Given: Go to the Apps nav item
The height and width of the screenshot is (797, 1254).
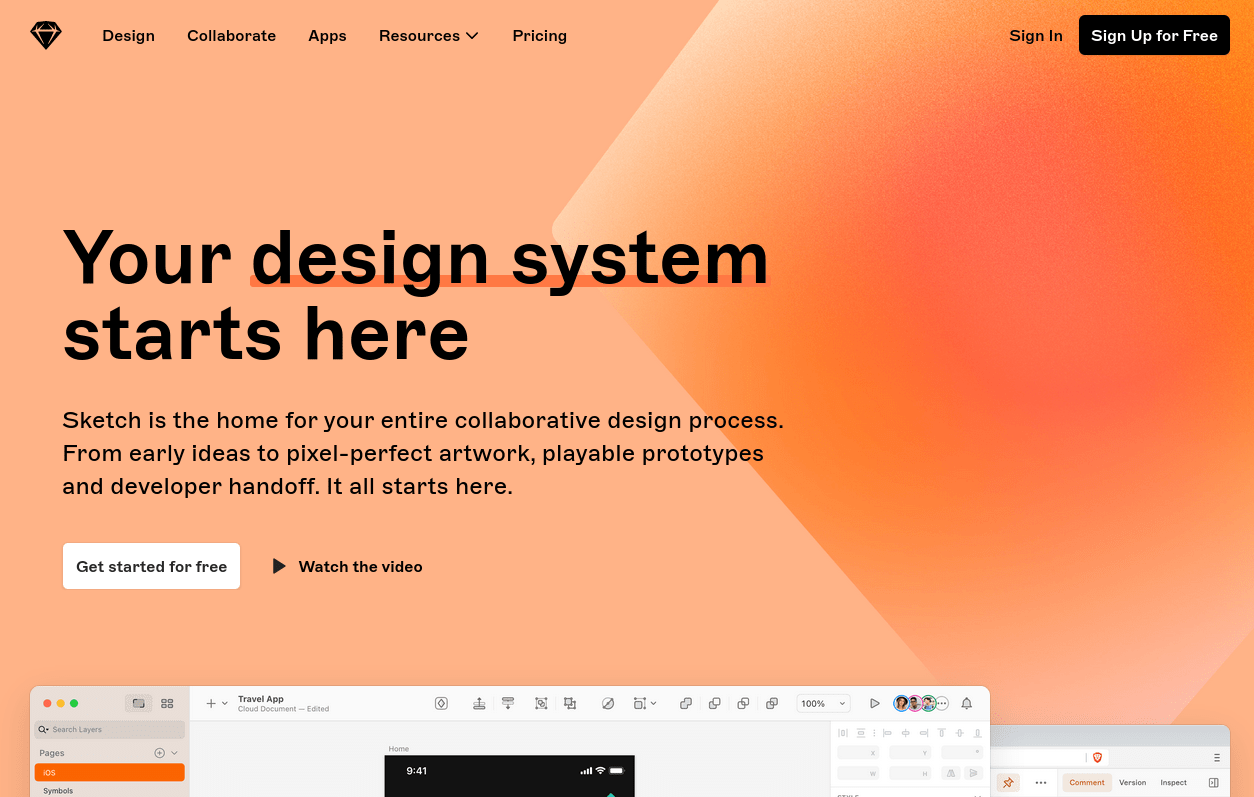Looking at the screenshot, I should tap(327, 36).
